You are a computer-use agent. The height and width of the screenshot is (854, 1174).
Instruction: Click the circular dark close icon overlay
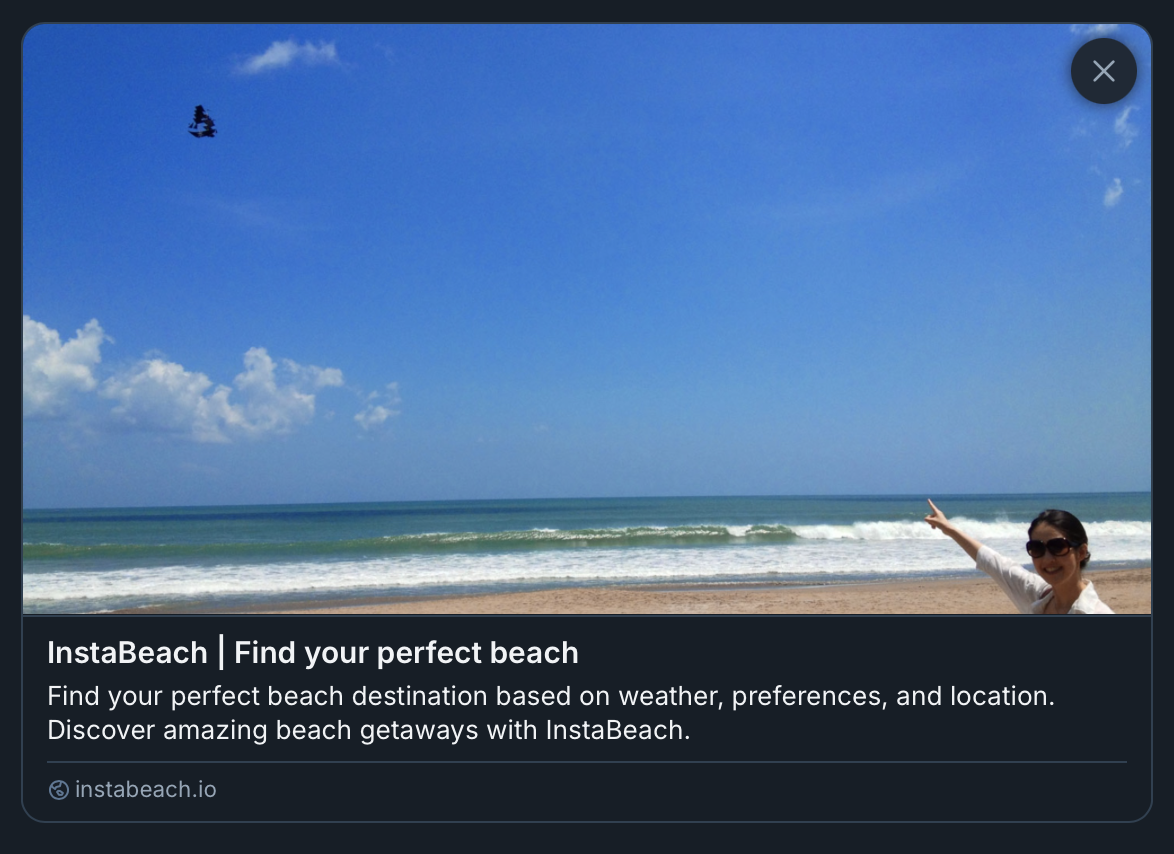click(x=1103, y=71)
